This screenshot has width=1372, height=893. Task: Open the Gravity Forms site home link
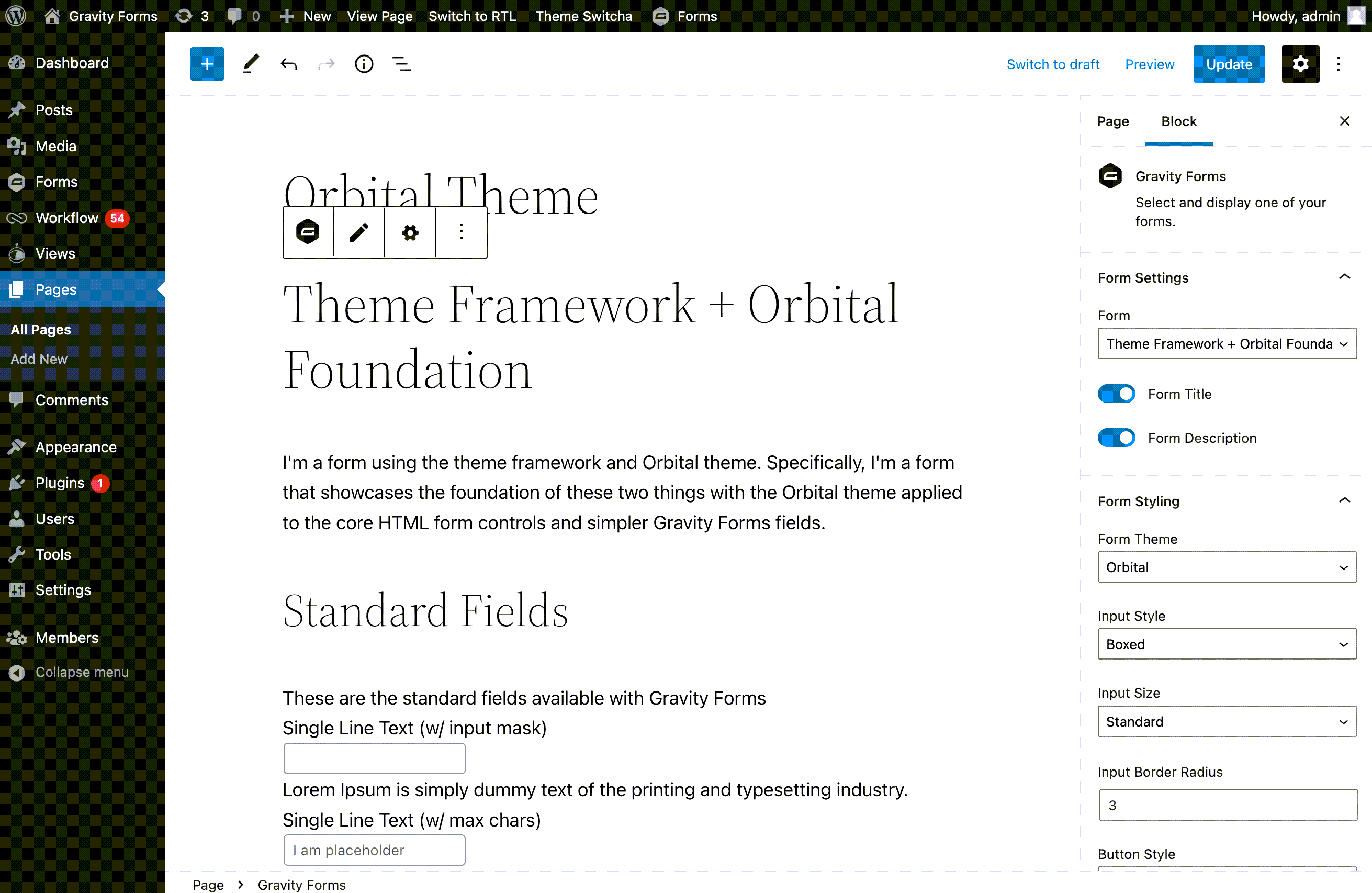(101, 16)
